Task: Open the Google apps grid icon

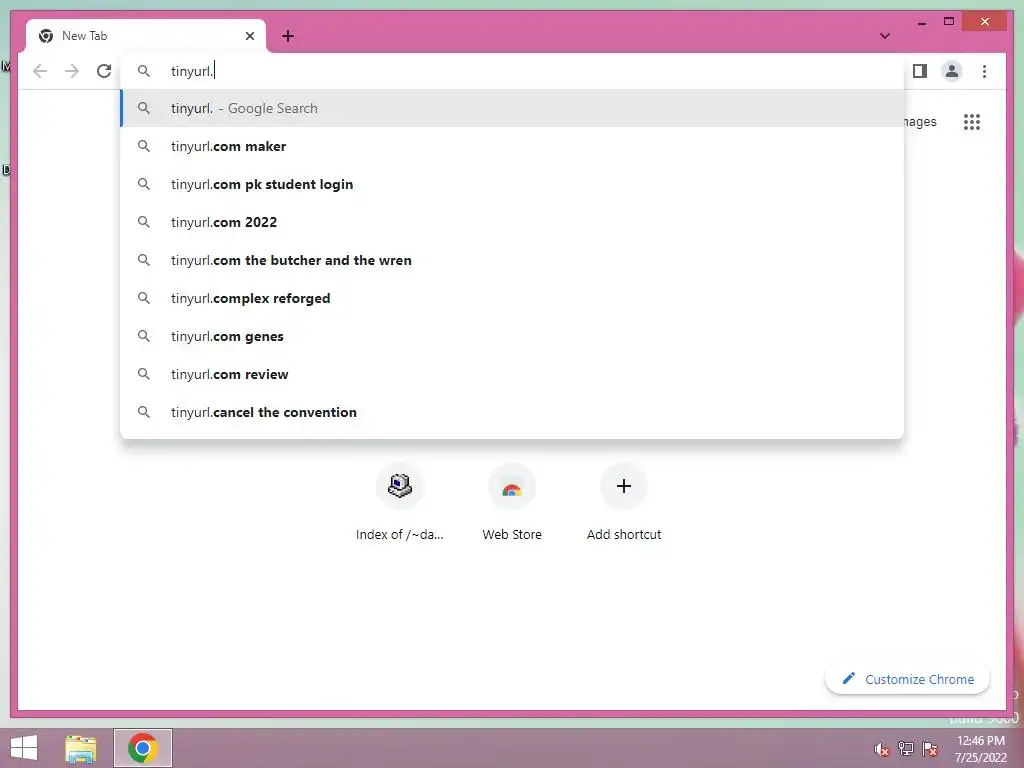Action: click(x=972, y=121)
